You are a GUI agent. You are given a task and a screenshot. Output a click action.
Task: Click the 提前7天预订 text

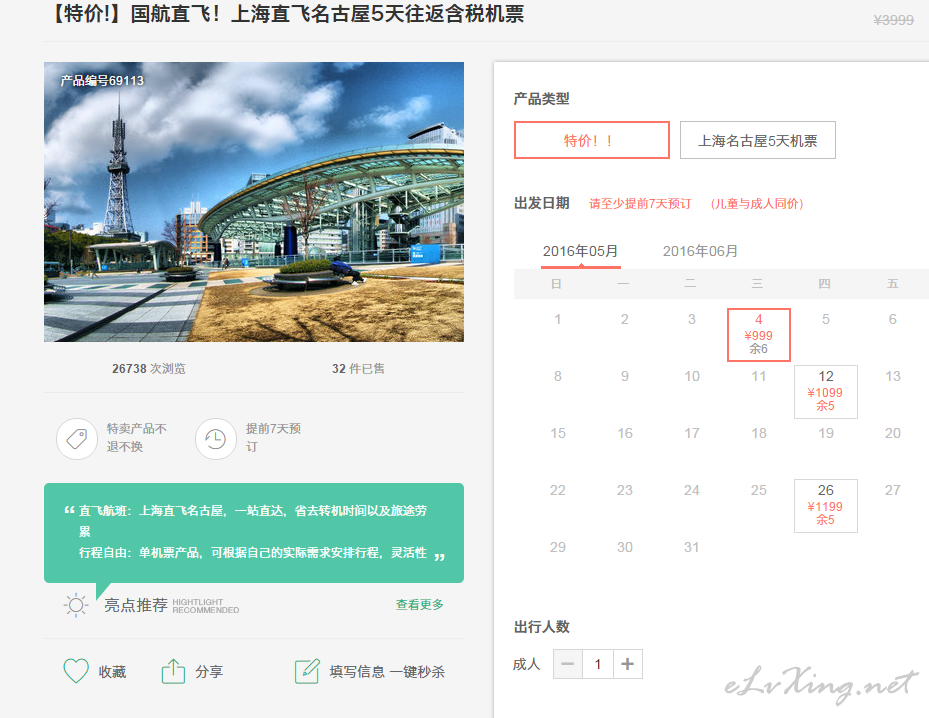273,437
